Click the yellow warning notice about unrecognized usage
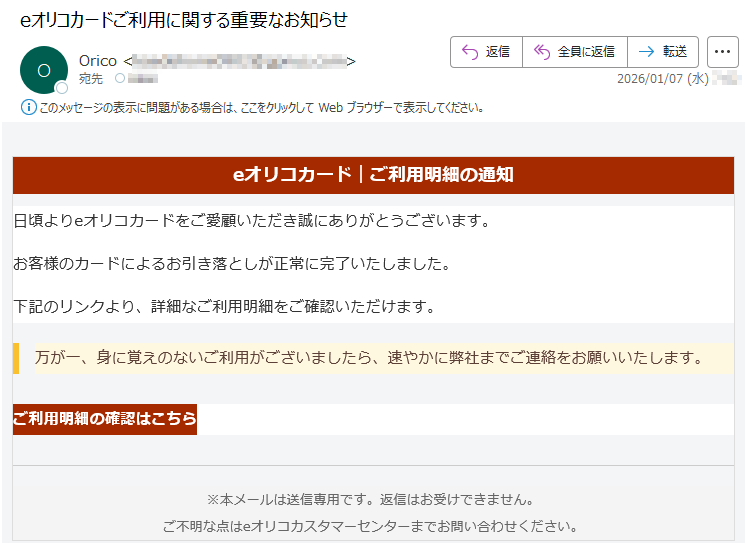The height and width of the screenshot is (543, 747). point(370,357)
